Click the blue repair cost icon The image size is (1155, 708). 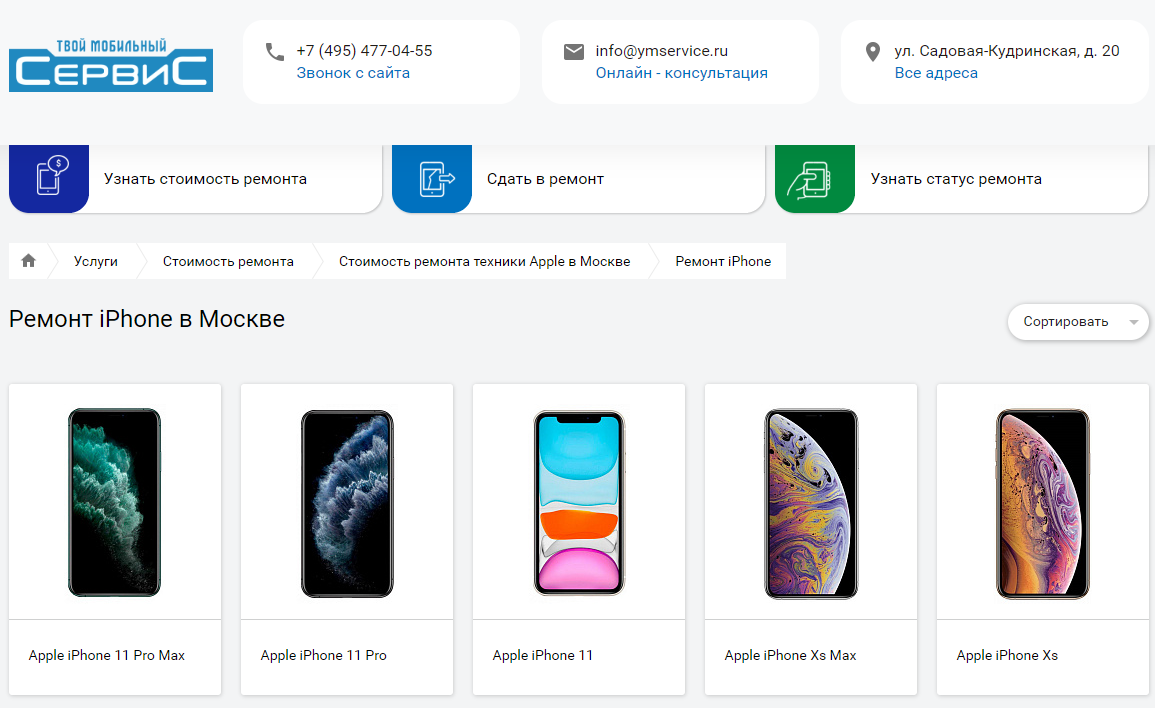click(49, 178)
